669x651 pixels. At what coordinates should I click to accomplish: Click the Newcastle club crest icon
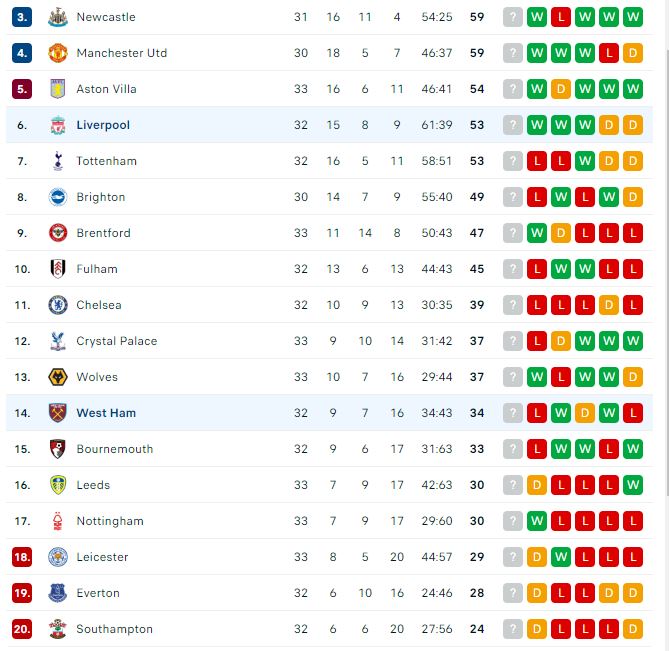coord(57,17)
